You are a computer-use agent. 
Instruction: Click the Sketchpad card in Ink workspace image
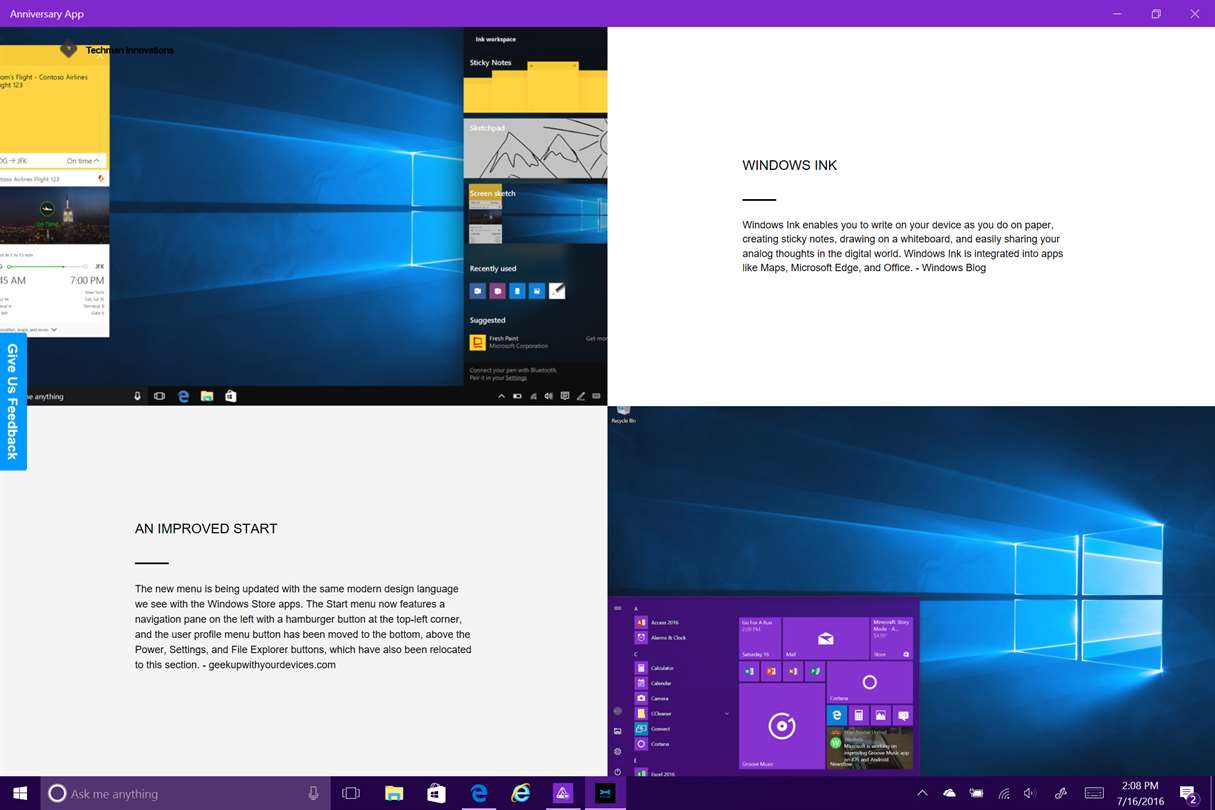535,148
